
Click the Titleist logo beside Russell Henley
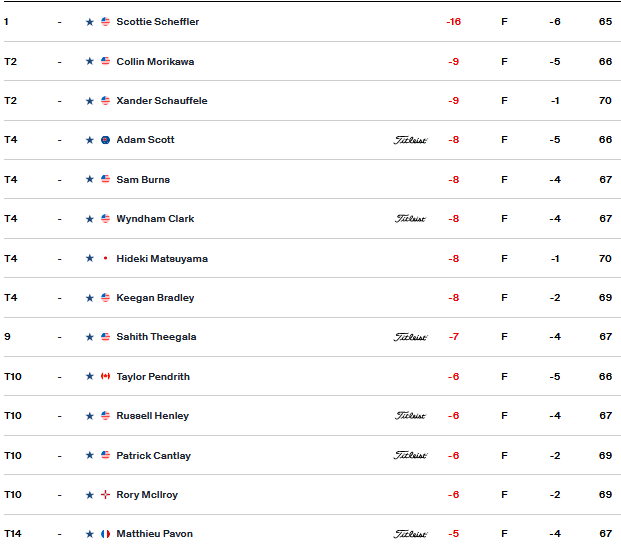pyautogui.click(x=410, y=416)
